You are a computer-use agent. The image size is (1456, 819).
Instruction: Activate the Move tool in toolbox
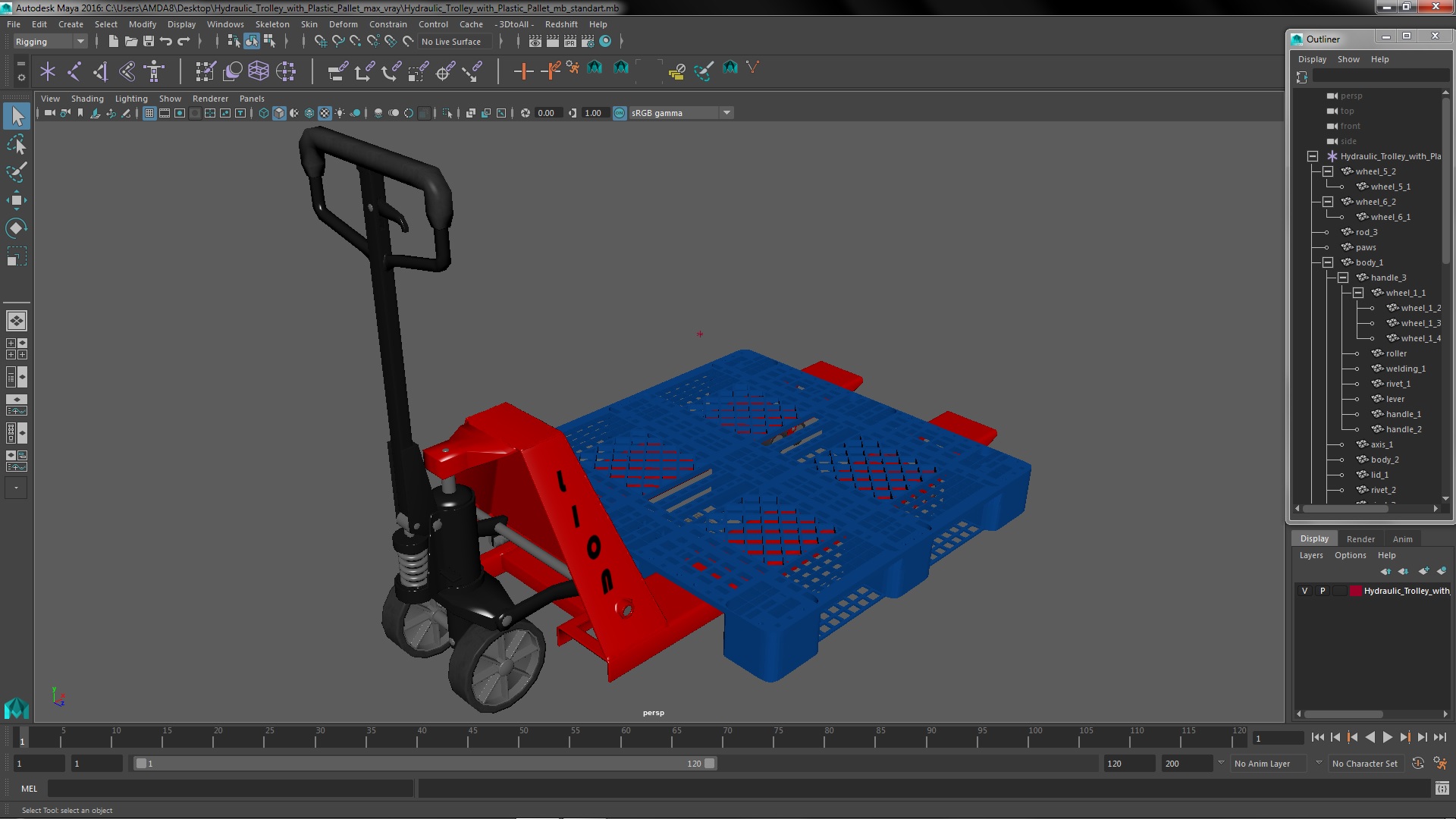coord(17,200)
